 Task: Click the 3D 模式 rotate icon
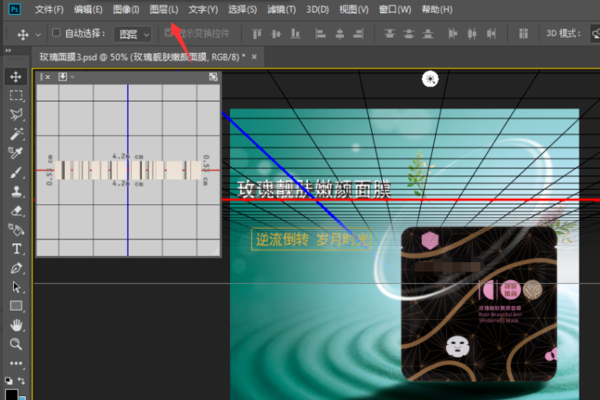[595, 34]
